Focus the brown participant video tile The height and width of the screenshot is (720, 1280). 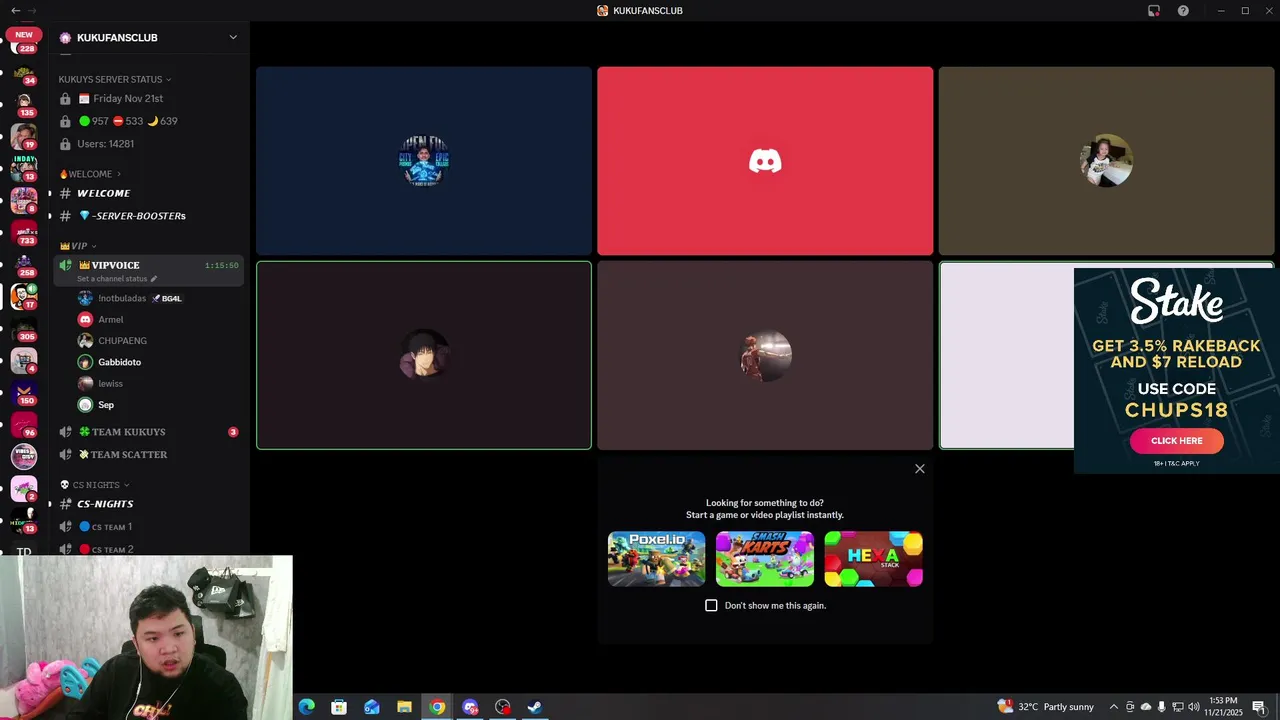[x=1106, y=161]
